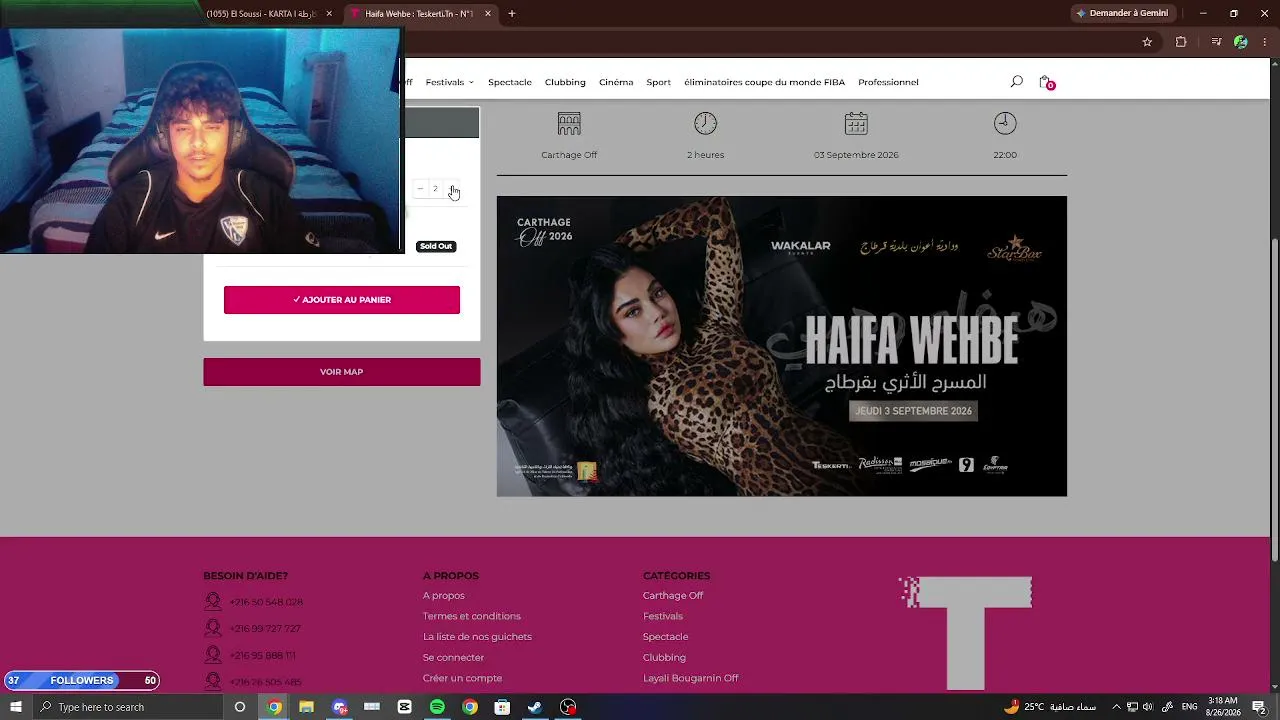Open the shopping cart bag icon
1280x720 pixels.
point(1045,82)
